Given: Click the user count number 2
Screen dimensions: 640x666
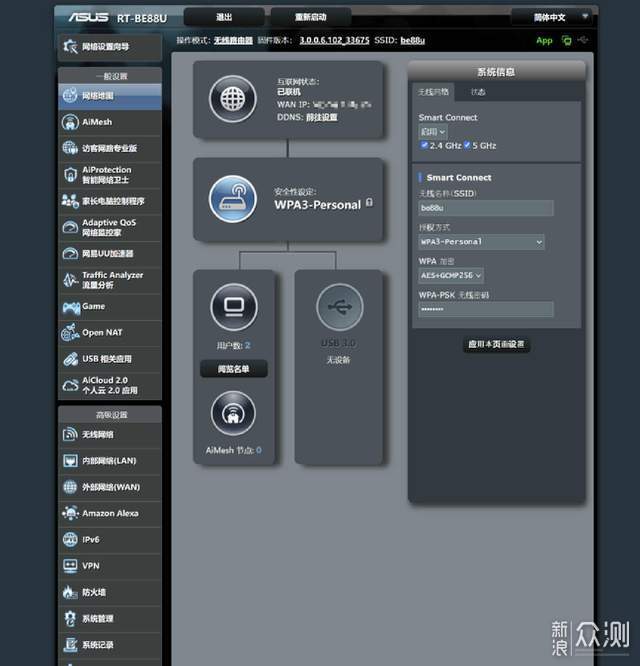Looking at the screenshot, I should [x=248, y=345].
